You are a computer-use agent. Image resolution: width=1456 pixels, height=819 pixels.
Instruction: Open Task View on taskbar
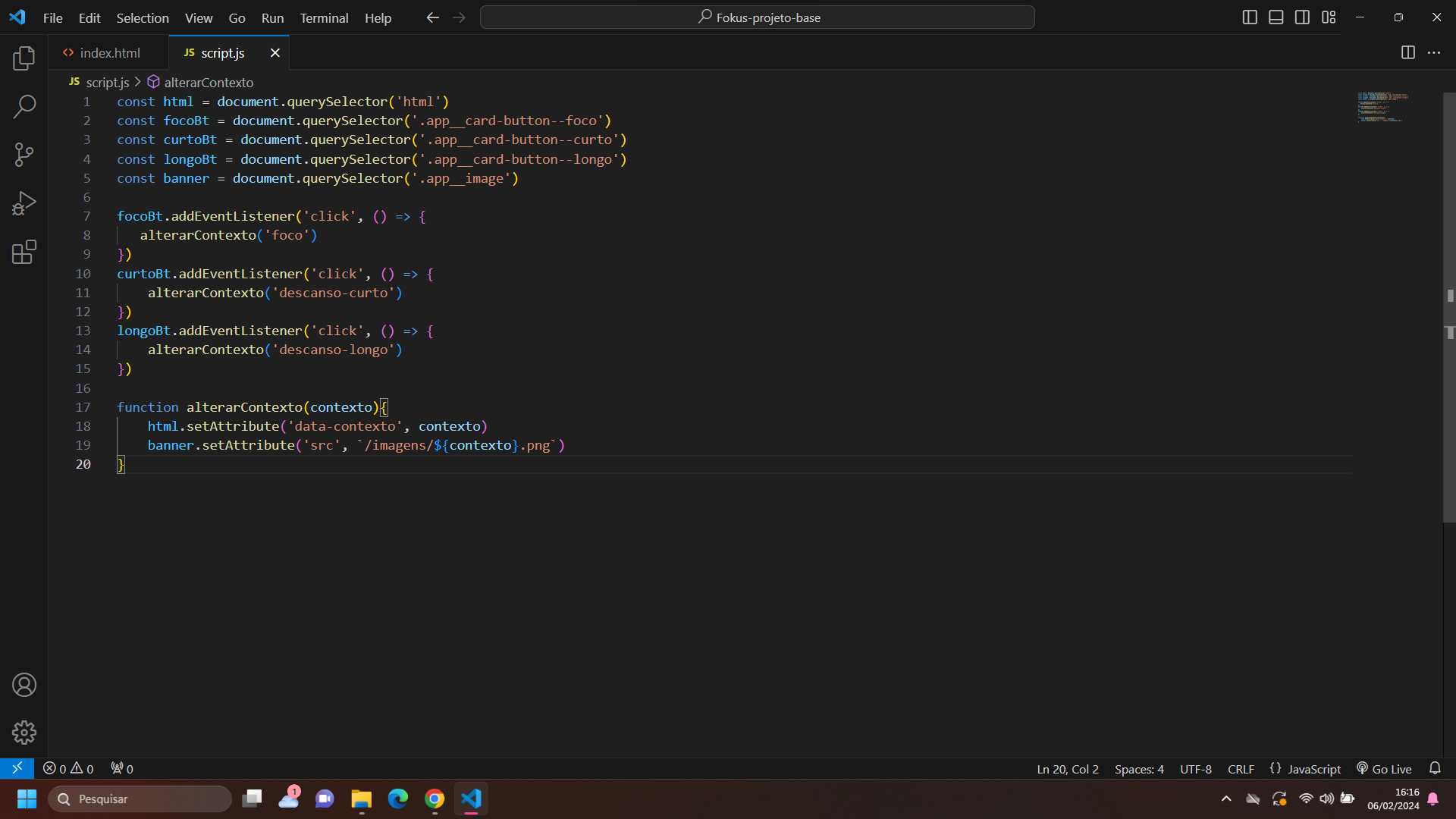tap(252, 799)
